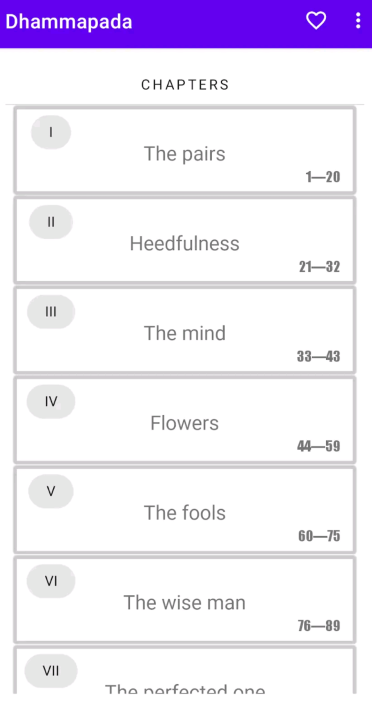Click the Dhammapada app title
The image size is (372, 720).
pyautogui.click(x=69, y=22)
